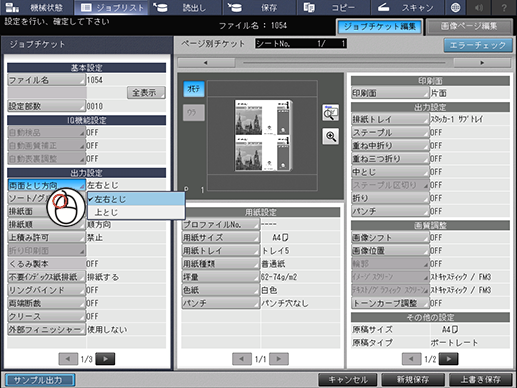The height and width of the screenshot is (388, 517).
Task: Open the 外部フィニッシャー setting
Action: [x=46, y=329]
